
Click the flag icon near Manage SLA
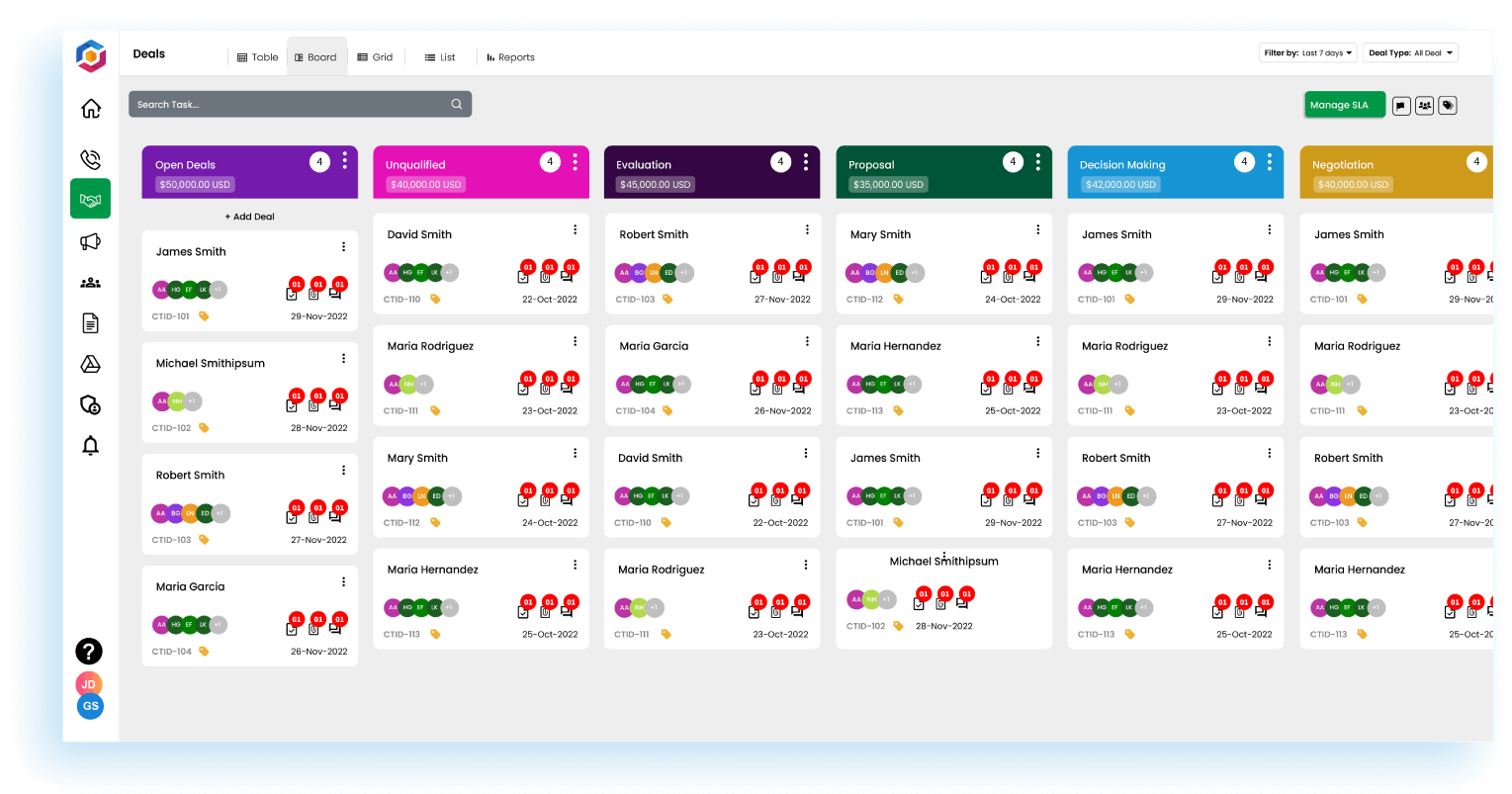(1401, 105)
